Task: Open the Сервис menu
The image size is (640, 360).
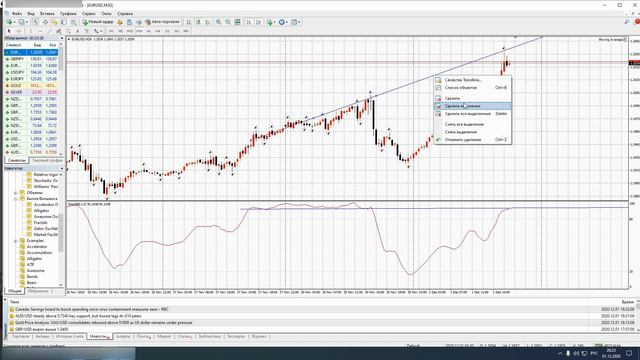Action: [89, 13]
